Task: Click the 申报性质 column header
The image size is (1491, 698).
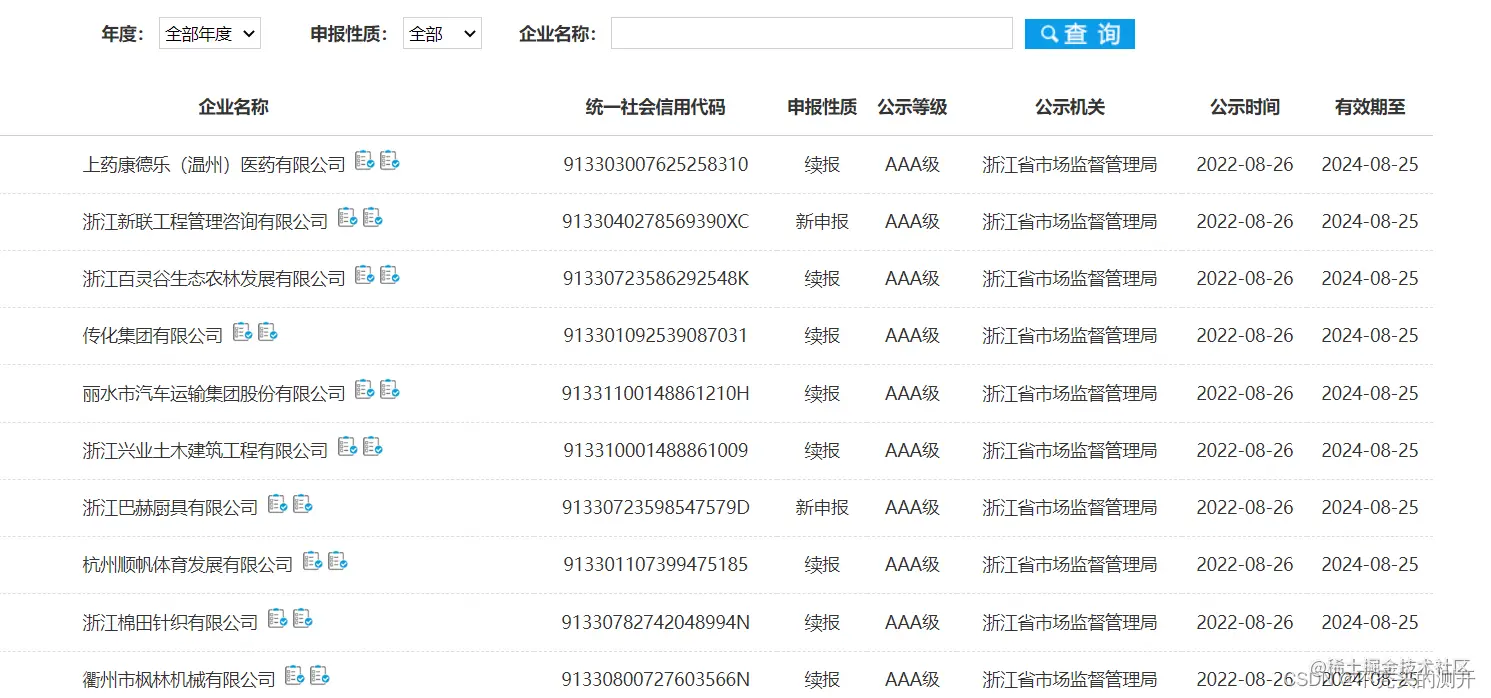Action: (822, 107)
